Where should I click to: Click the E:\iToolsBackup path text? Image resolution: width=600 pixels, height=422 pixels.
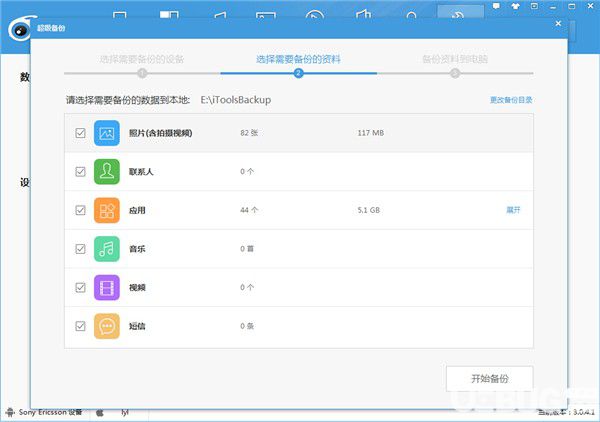pyautogui.click(x=236, y=100)
